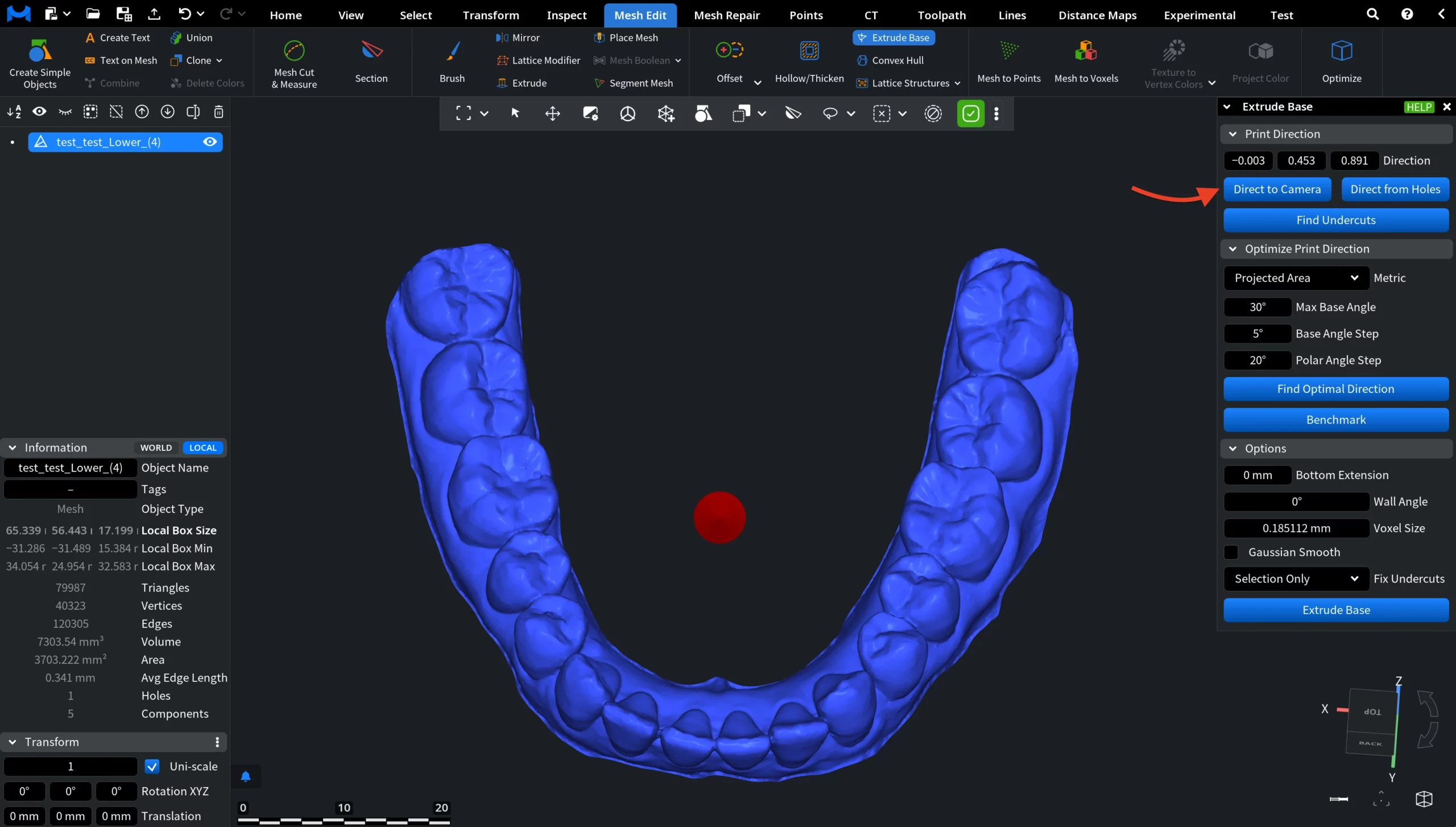Screen dimensions: 1456x827
Task: Open the Projected Area metric dropdown
Action: [x=1296, y=278]
